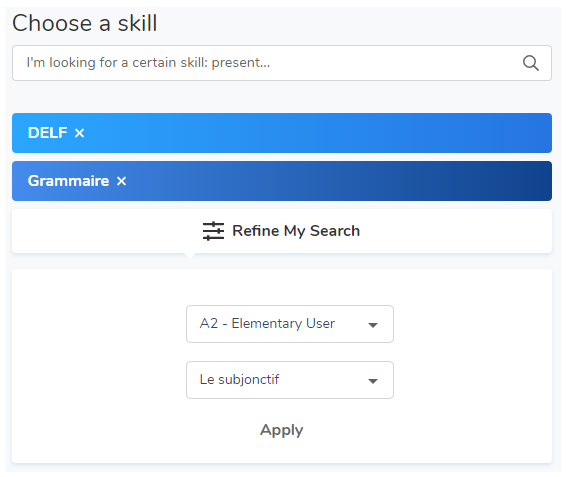Click the Le subjonctif selected text
567x477 pixels.
click(x=239, y=379)
